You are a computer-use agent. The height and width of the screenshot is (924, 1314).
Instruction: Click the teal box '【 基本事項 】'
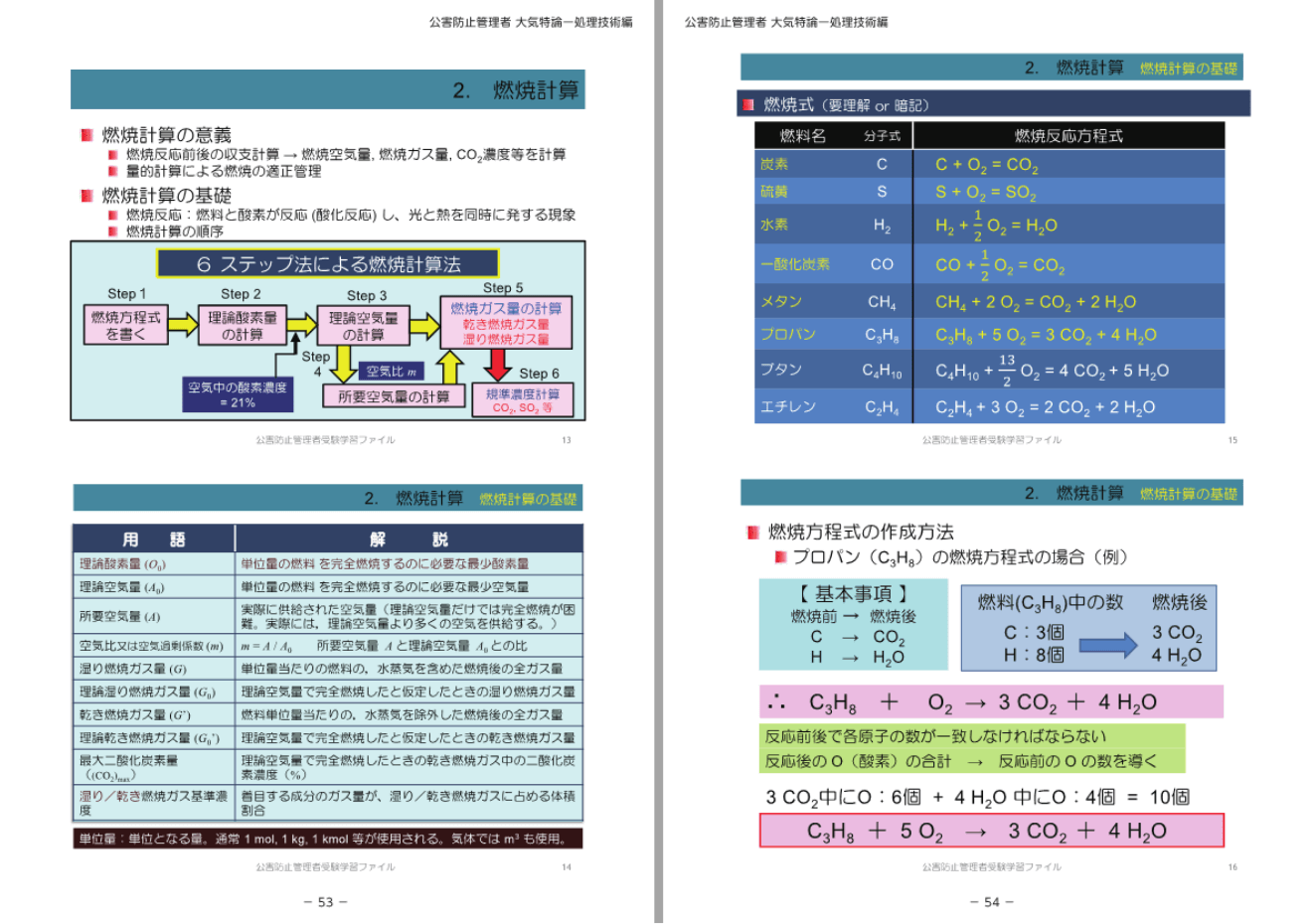pos(854,624)
